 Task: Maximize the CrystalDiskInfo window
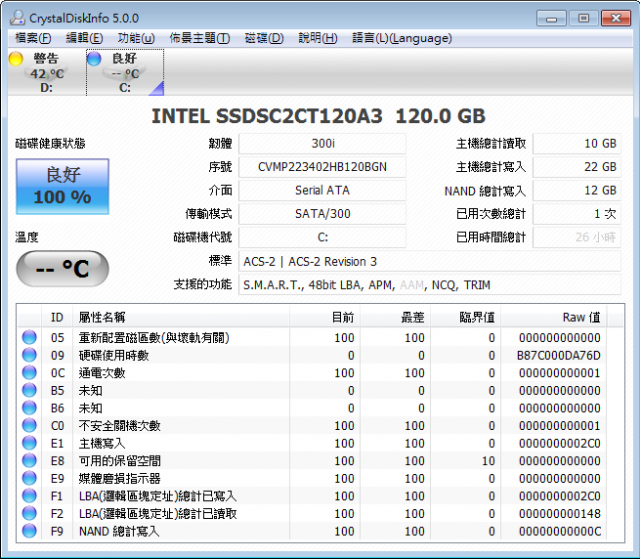click(584, 19)
